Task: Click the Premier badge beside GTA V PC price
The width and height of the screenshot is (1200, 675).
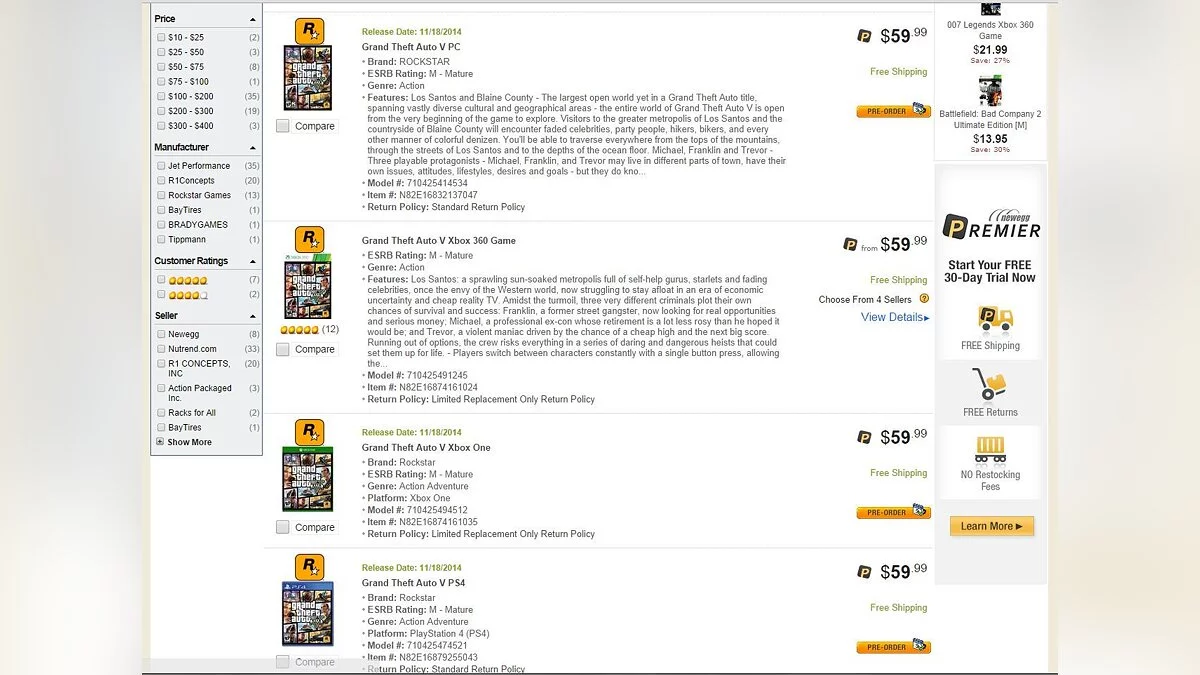Action: pyautogui.click(x=865, y=37)
